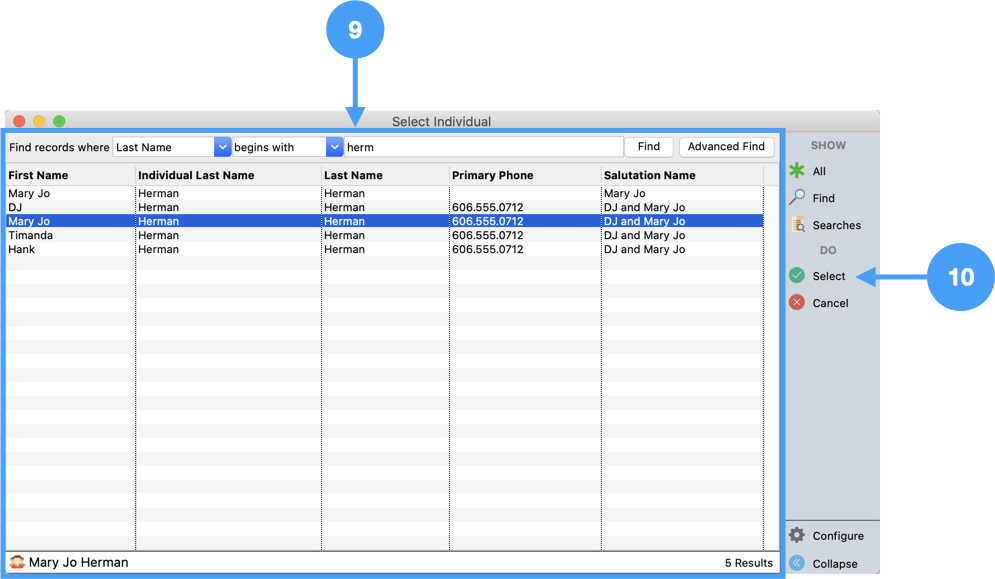Expand the begins with operator dropdown

(334, 147)
